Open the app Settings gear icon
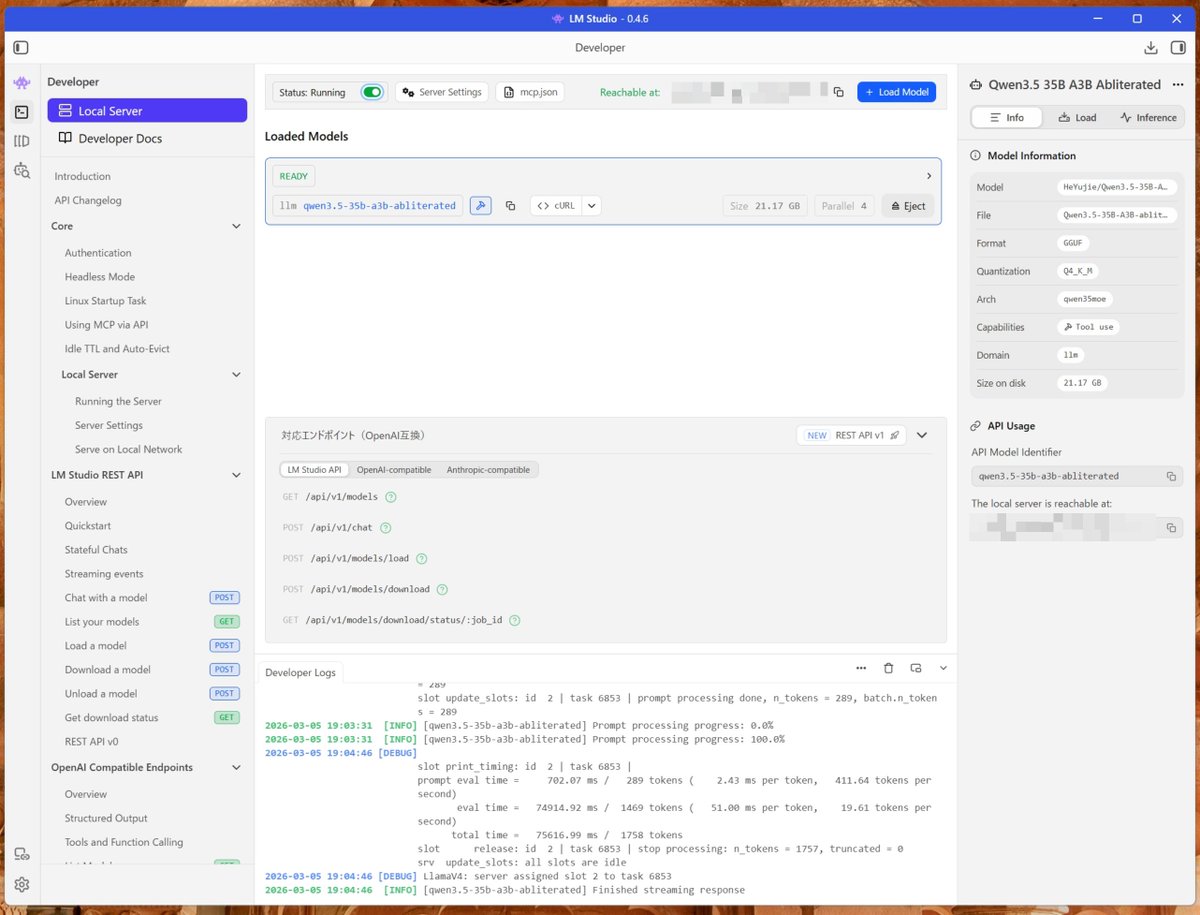This screenshot has height=915, width=1200. (x=22, y=884)
